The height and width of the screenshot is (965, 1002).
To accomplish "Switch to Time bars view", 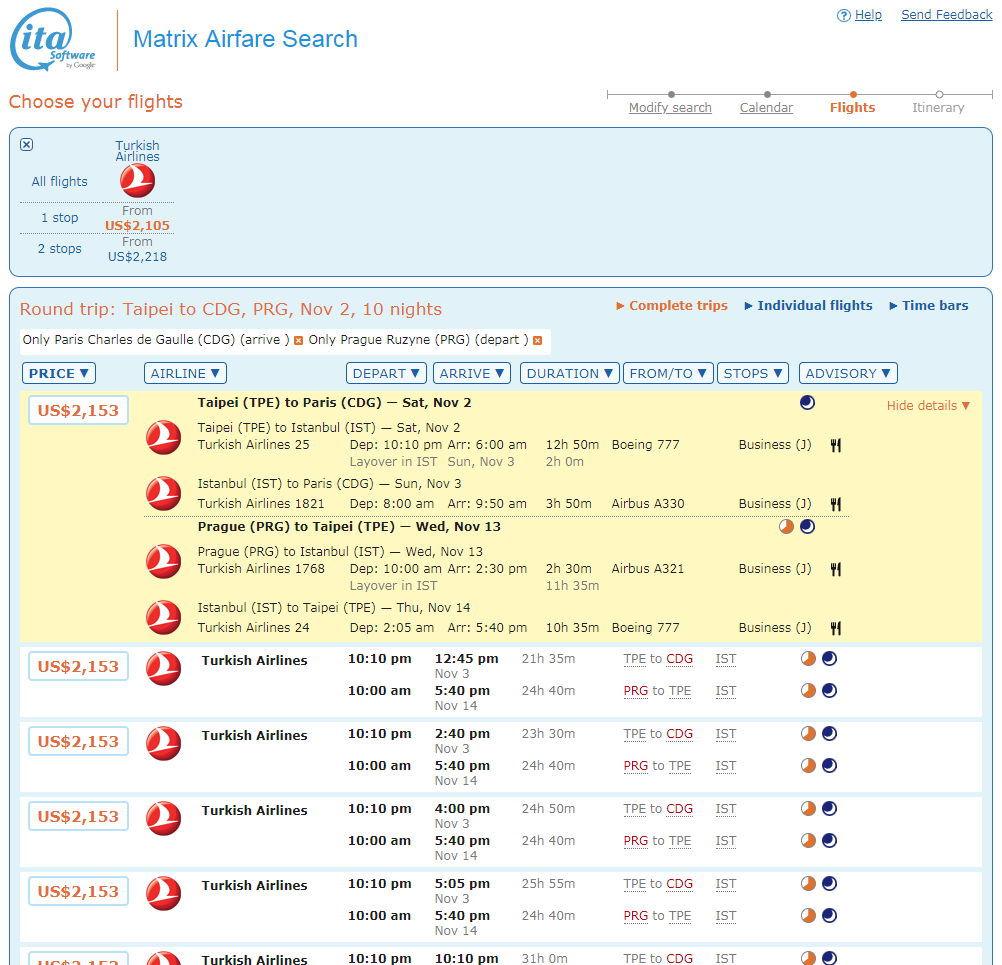I will [929, 305].
